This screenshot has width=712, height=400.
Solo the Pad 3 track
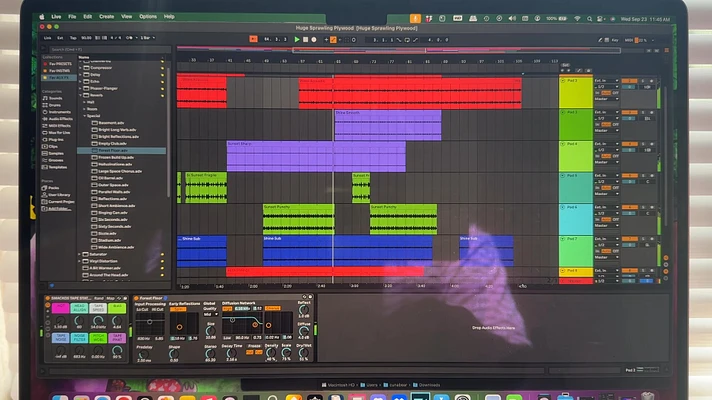click(x=643, y=112)
